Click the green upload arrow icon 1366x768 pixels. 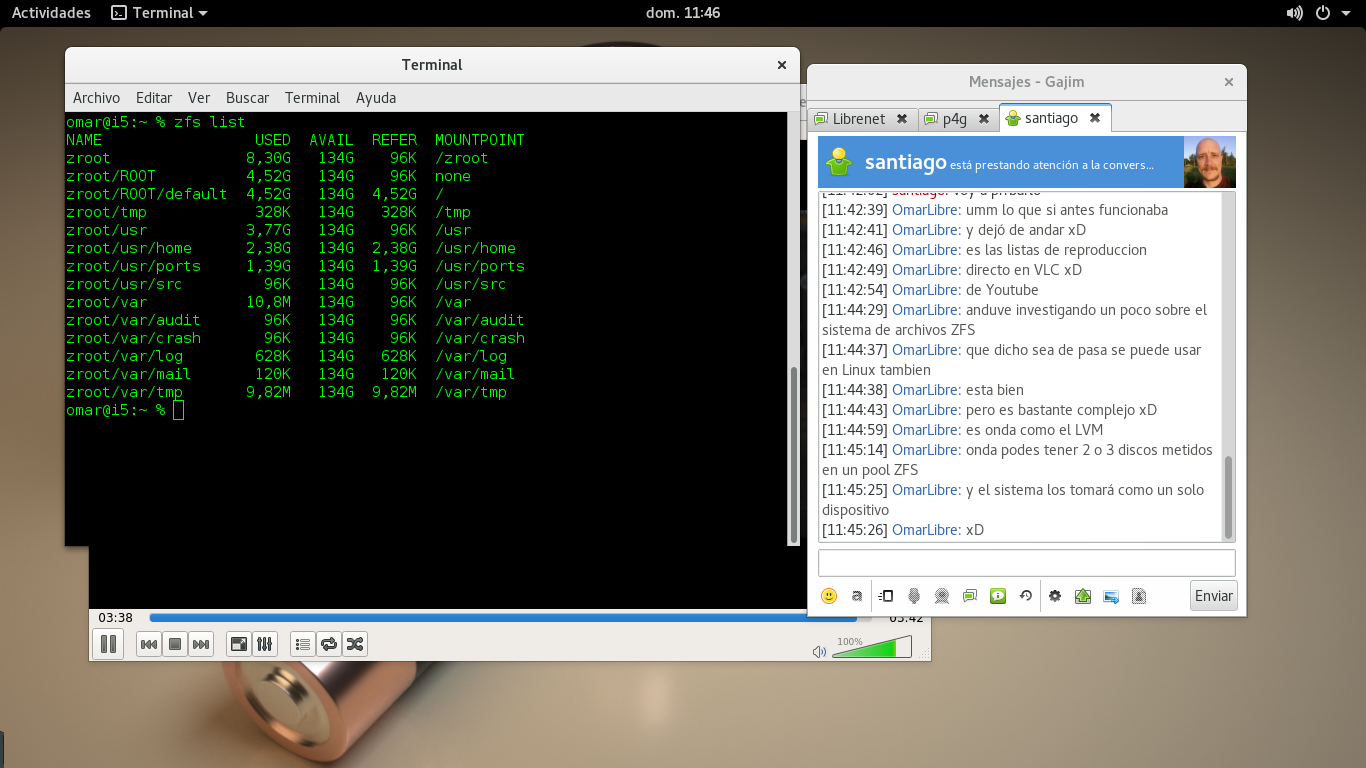click(x=1083, y=596)
